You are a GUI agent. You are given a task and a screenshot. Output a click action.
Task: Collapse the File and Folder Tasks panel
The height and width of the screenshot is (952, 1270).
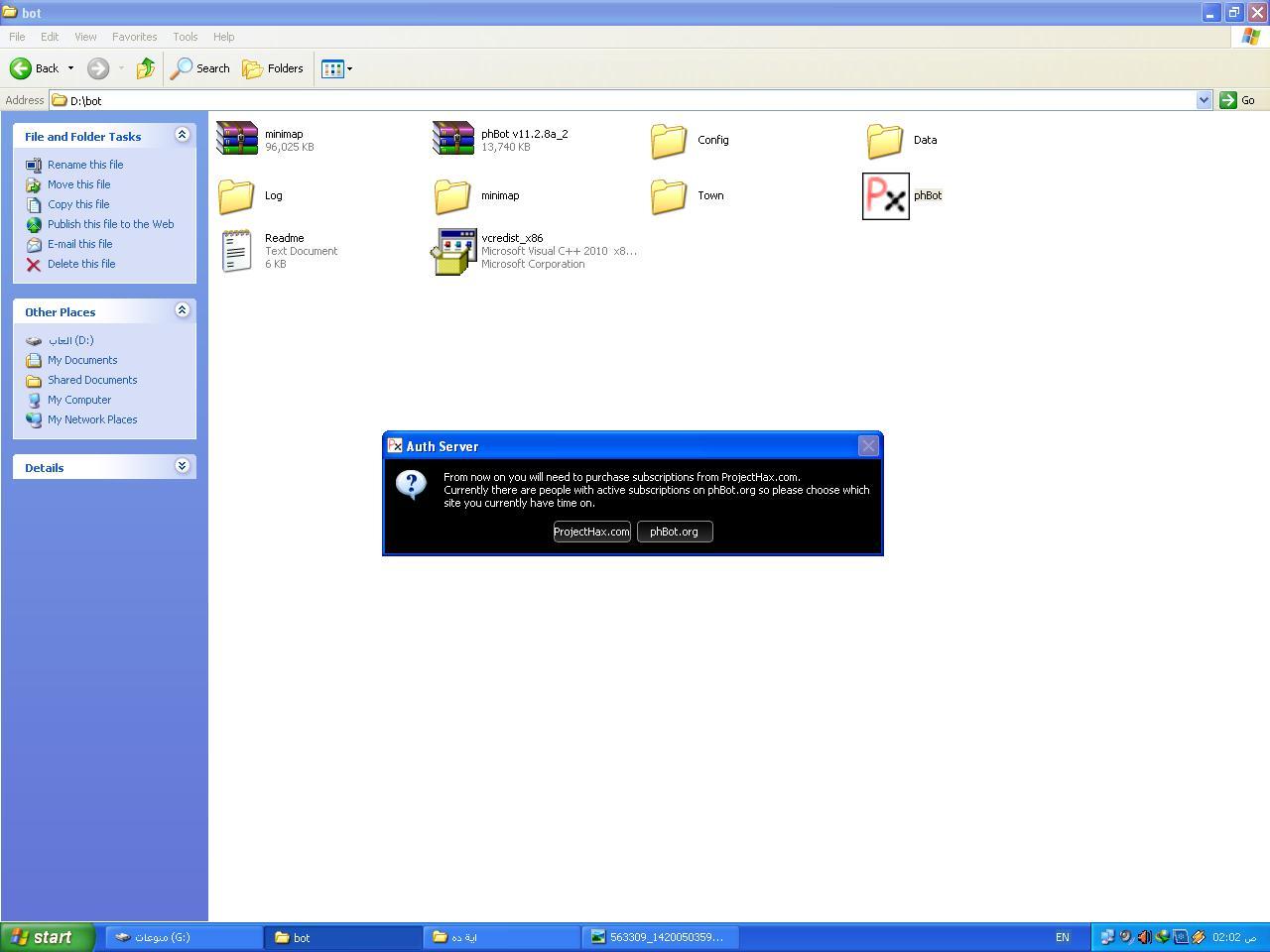pyautogui.click(x=182, y=135)
